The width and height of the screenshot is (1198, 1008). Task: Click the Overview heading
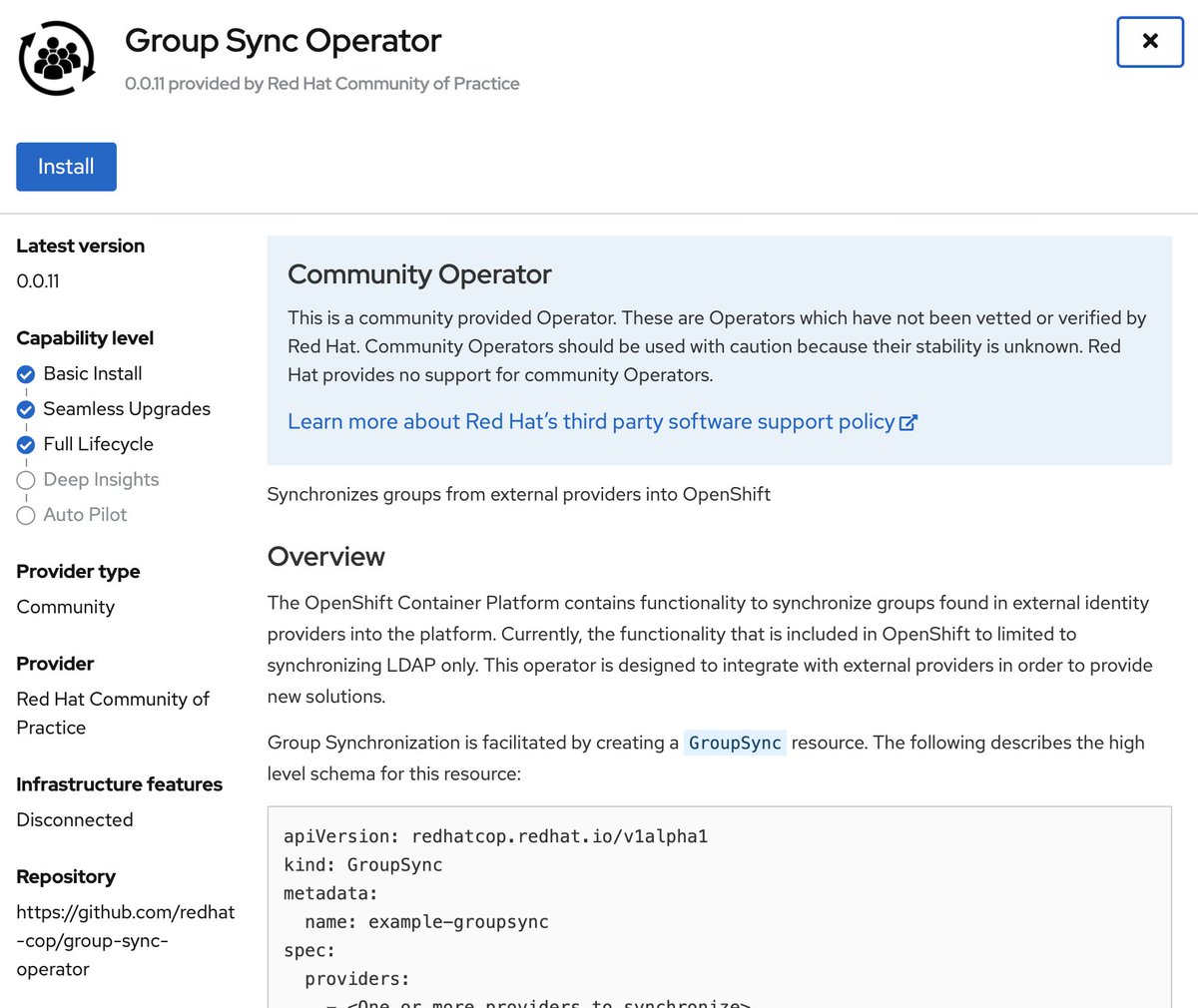325,556
